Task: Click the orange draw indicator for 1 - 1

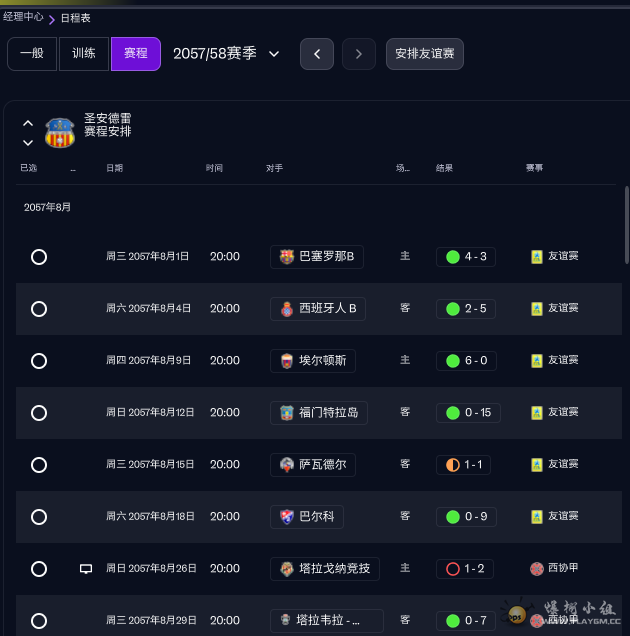Action: (453, 465)
